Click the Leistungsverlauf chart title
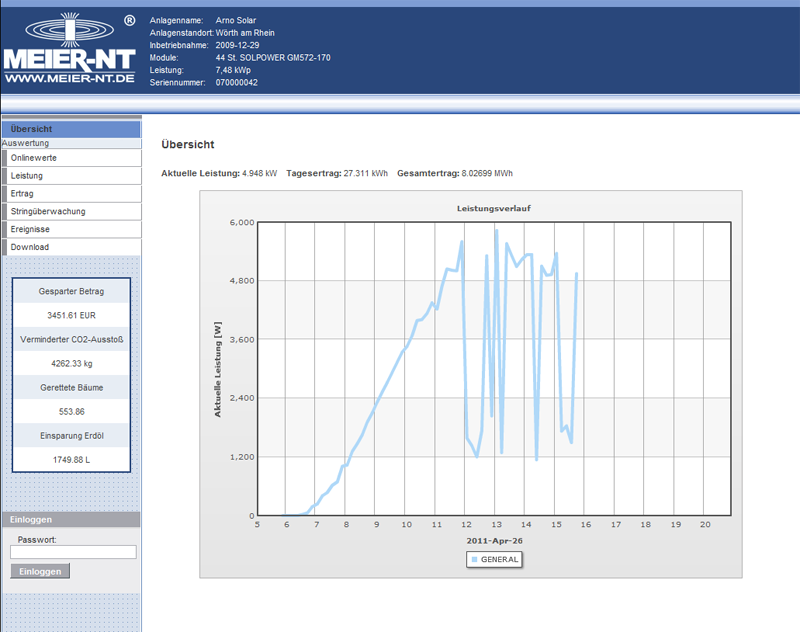The width and height of the screenshot is (800, 632). coord(493,208)
